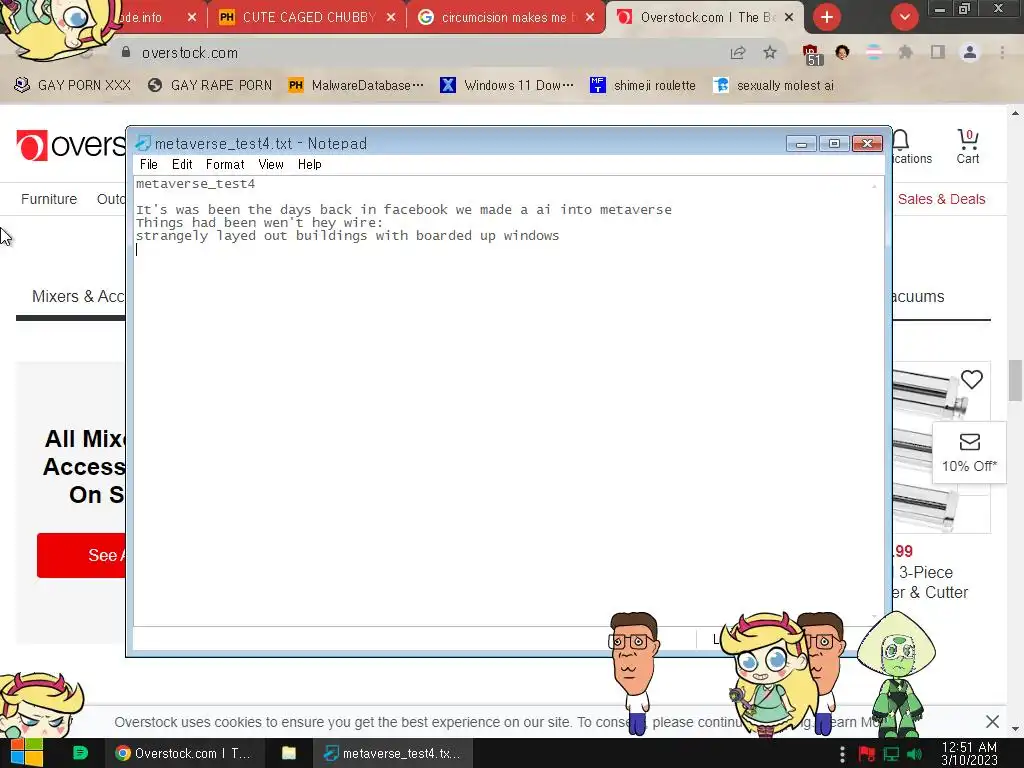Image resolution: width=1024 pixels, height=768 pixels.
Task: Open the Windows 11 Dow… bookmark
Action: coord(507,85)
